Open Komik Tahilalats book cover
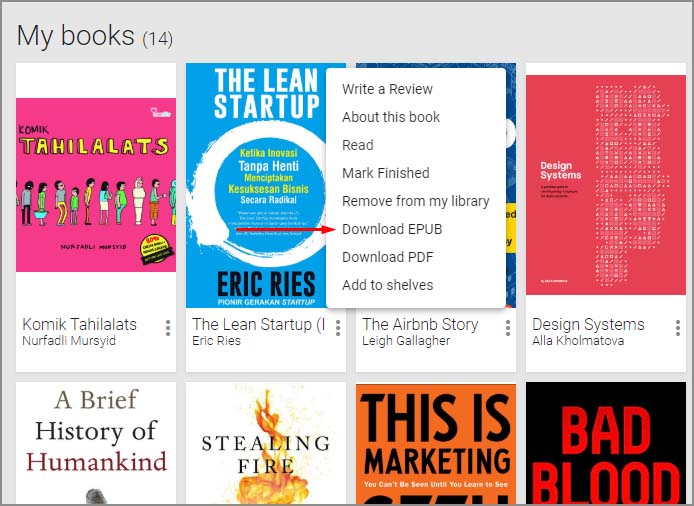Screen dimensions: 694x506 point(96,185)
